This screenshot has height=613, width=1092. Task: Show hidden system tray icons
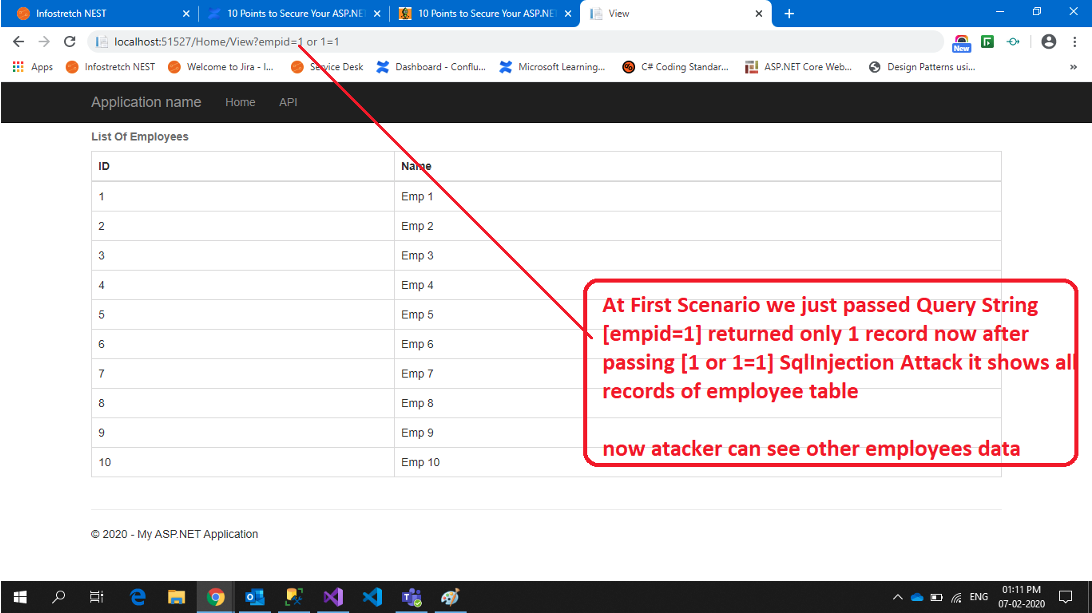897,597
